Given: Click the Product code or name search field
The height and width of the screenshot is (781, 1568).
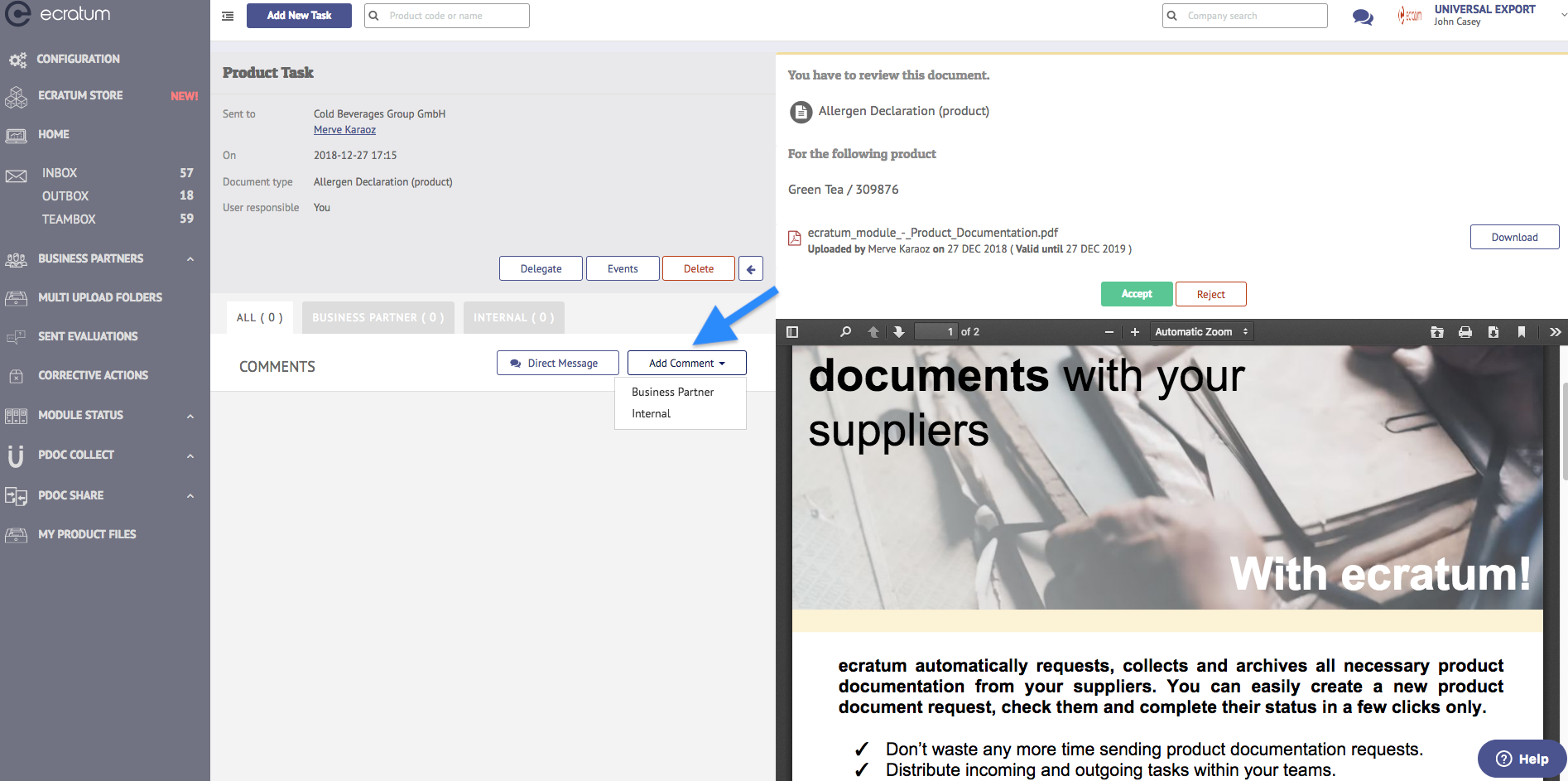Looking at the screenshot, I should point(447,16).
